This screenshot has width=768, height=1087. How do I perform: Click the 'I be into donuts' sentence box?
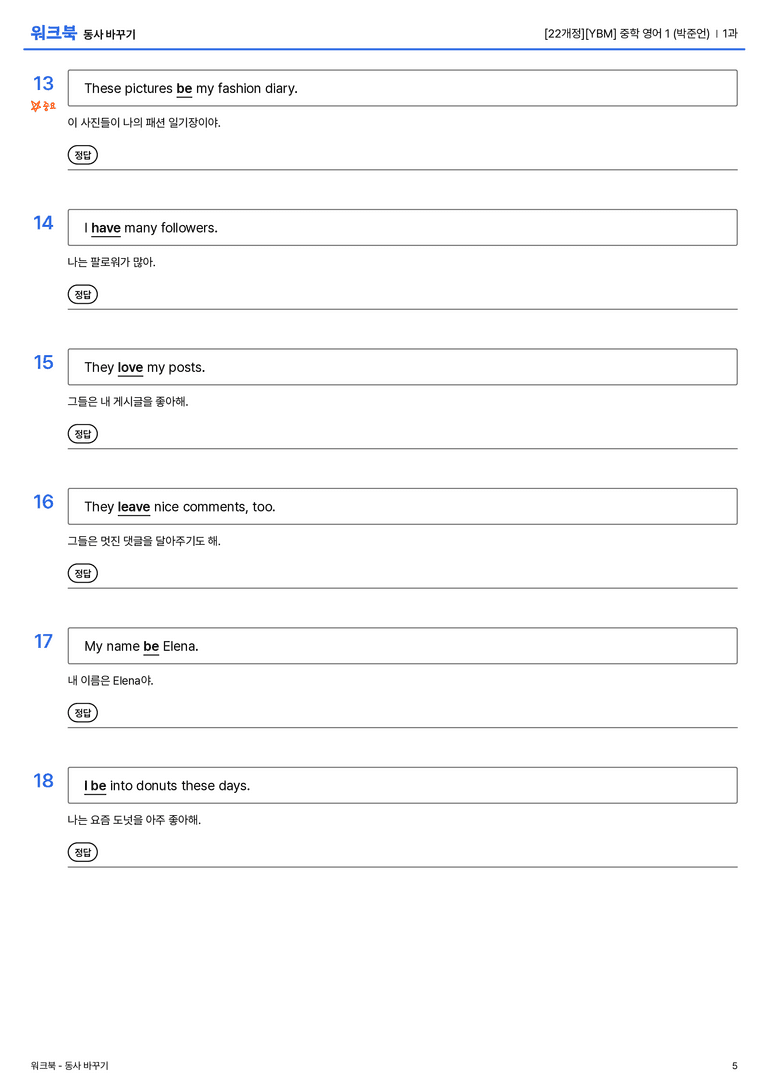point(402,785)
